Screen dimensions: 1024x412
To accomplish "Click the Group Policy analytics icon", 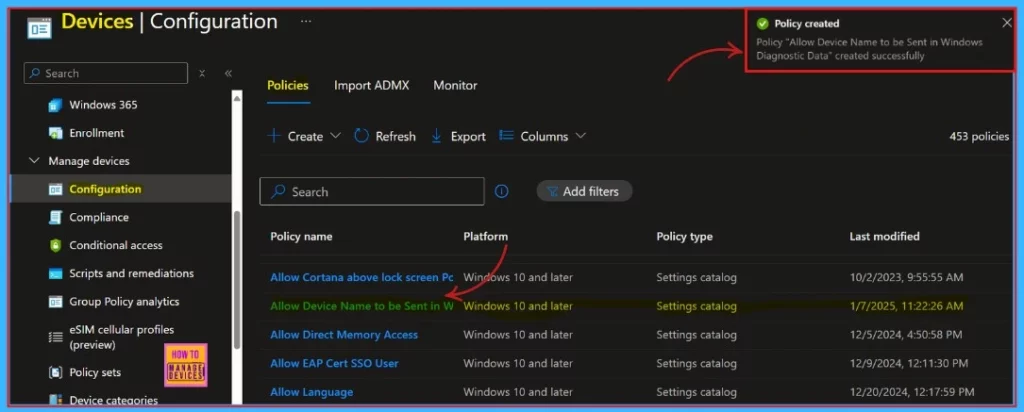I will click(x=56, y=302).
